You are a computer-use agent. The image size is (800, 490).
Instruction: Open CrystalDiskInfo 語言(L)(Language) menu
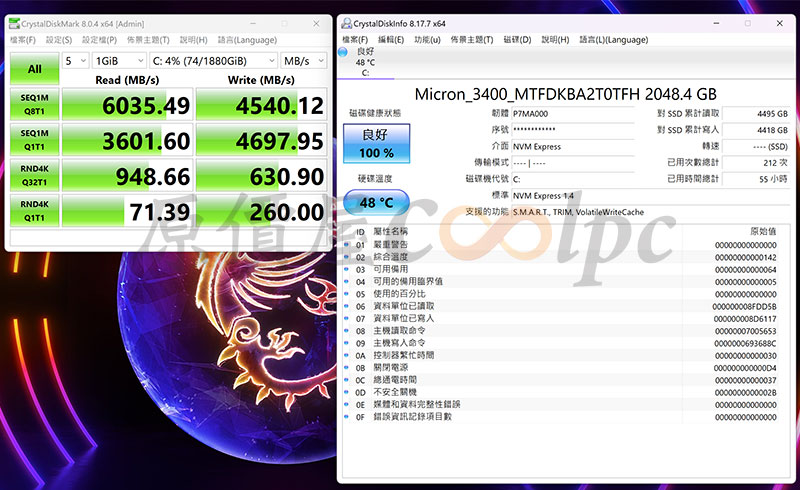(614, 39)
